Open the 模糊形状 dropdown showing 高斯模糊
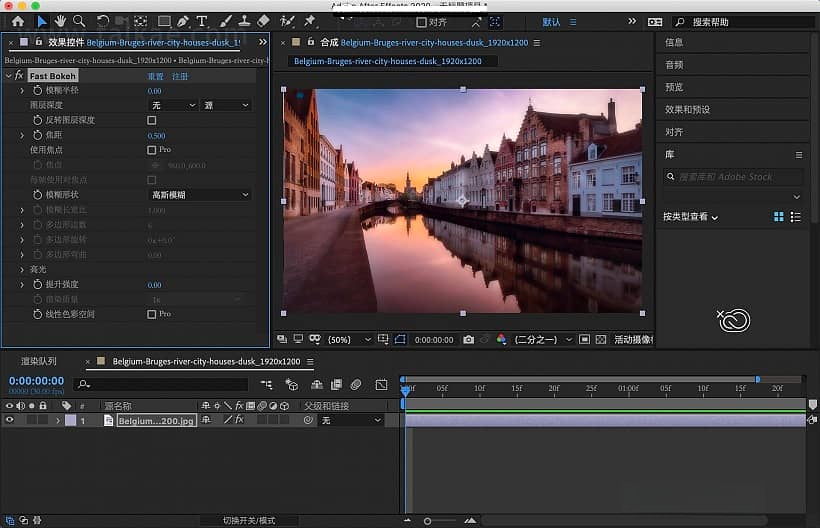The height and width of the screenshot is (528, 820). tap(200, 195)
